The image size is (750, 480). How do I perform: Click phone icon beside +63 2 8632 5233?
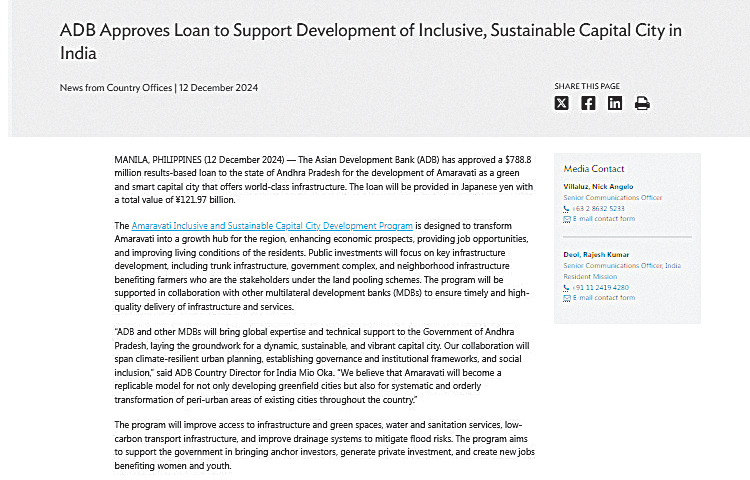pos(566,209)
